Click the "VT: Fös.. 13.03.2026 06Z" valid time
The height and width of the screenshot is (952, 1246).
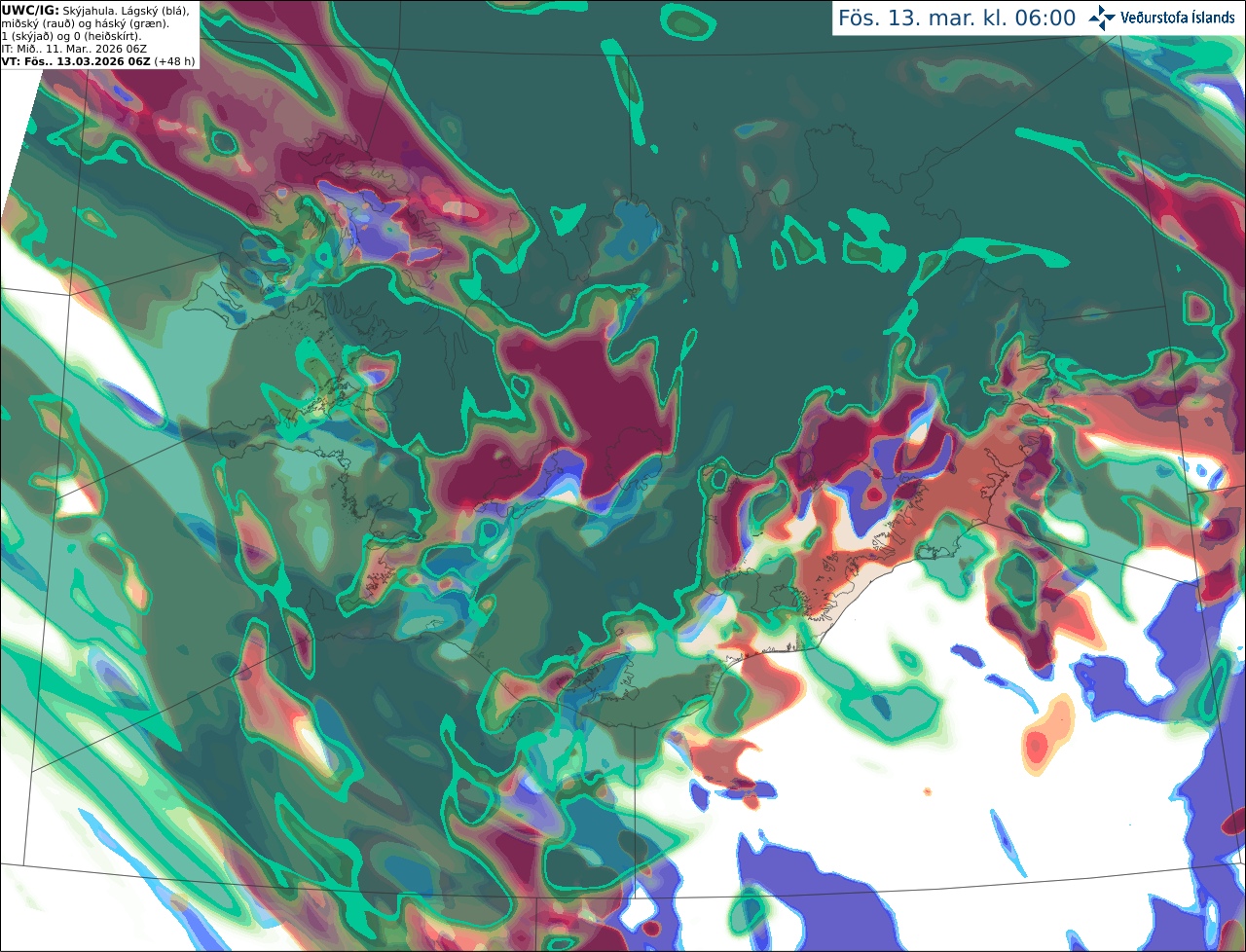pos(76,61)
